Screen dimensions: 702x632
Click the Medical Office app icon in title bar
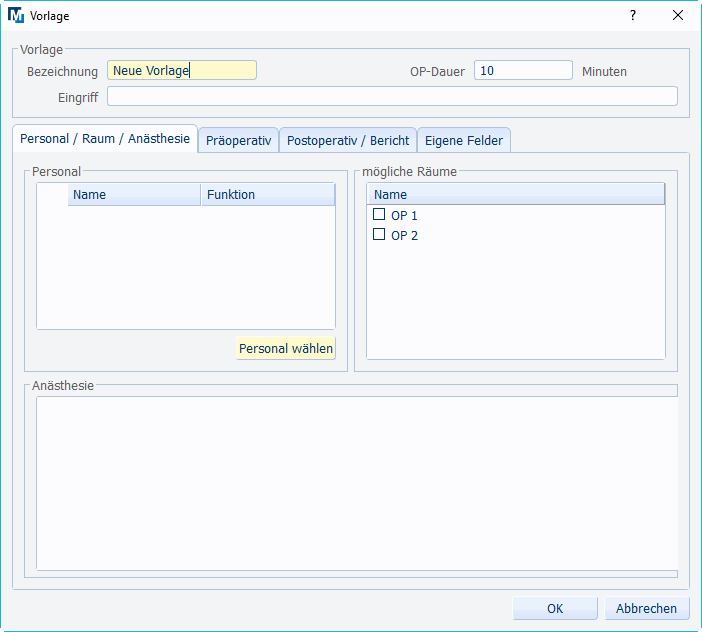pos(16,16)
